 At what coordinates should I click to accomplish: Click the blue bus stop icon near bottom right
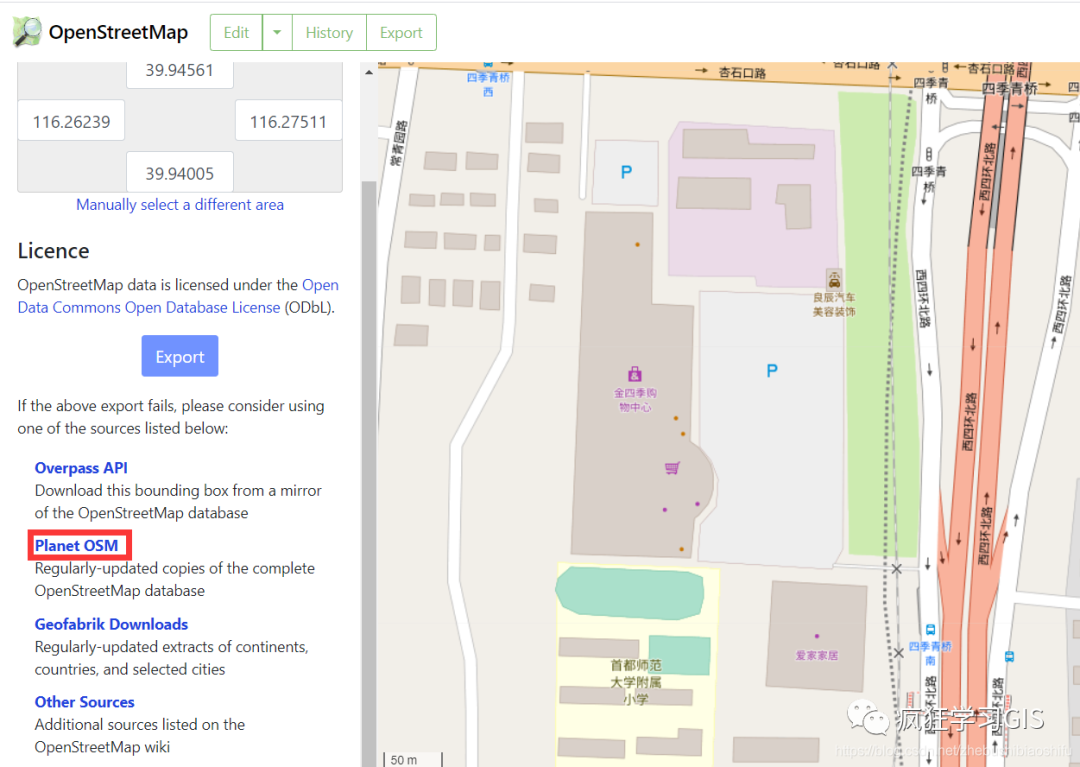[x=1008, y=656]
